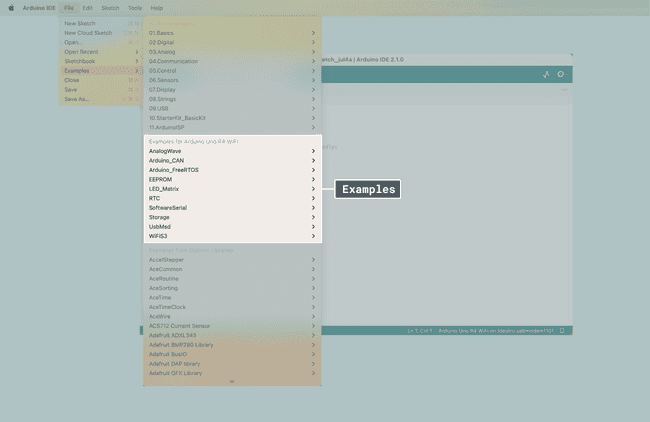The image size is (650, 422).
Task: Click the Apple menu icon
Action: pos(11,8)
